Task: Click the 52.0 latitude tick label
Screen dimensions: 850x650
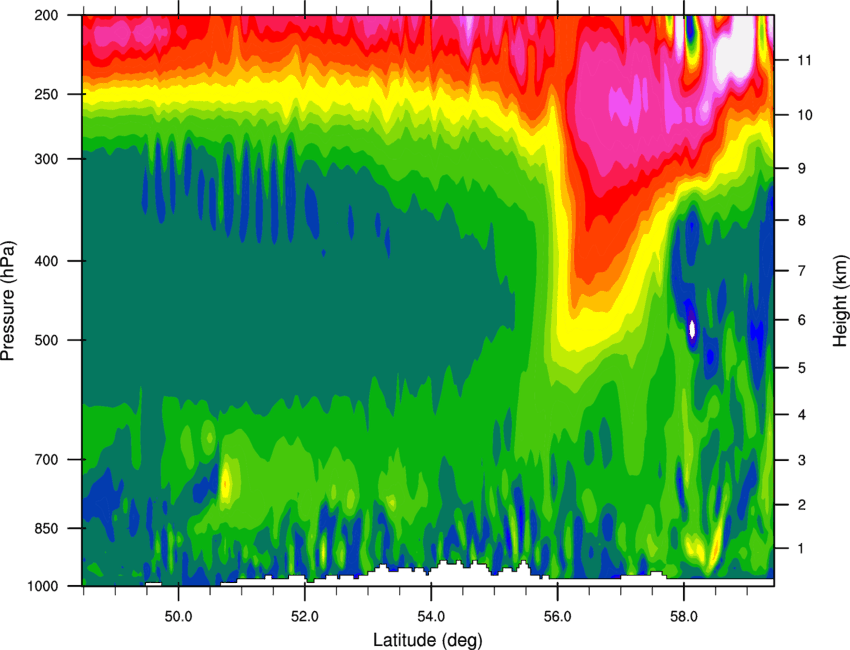Action: [x=305, y=616]
